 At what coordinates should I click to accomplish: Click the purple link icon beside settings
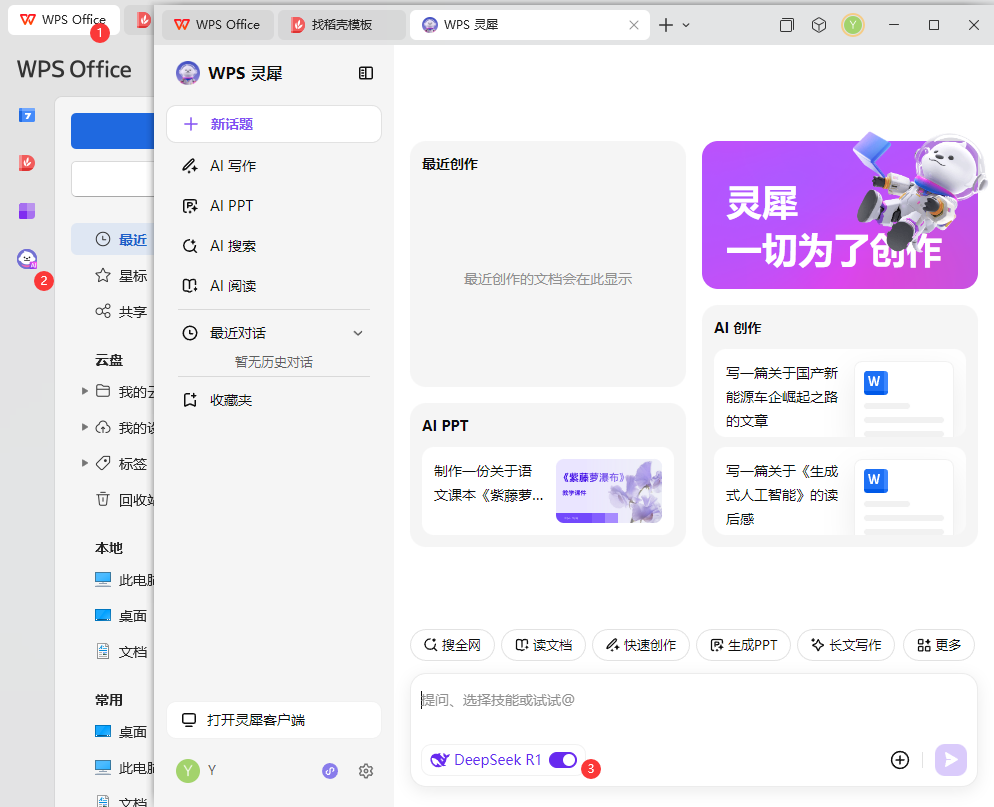coord(330,771)
